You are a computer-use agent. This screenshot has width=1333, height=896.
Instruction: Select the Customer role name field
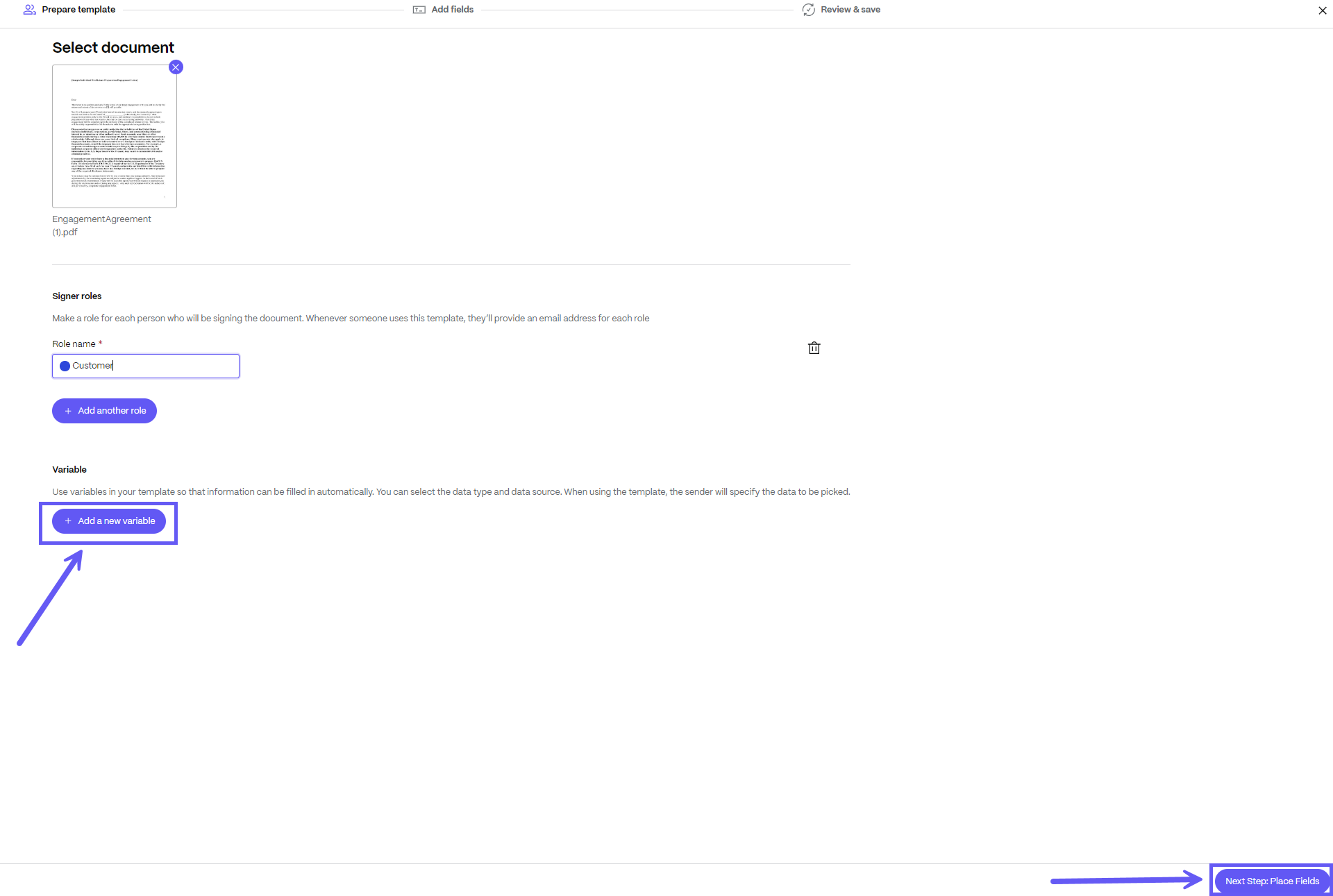pyautogui.click(x=145, y=365)
